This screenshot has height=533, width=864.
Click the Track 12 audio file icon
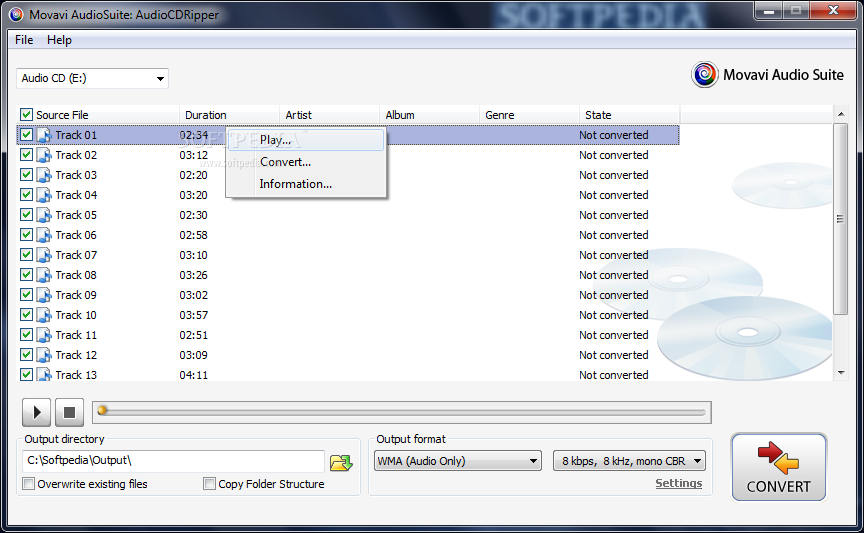click(44, 355)
